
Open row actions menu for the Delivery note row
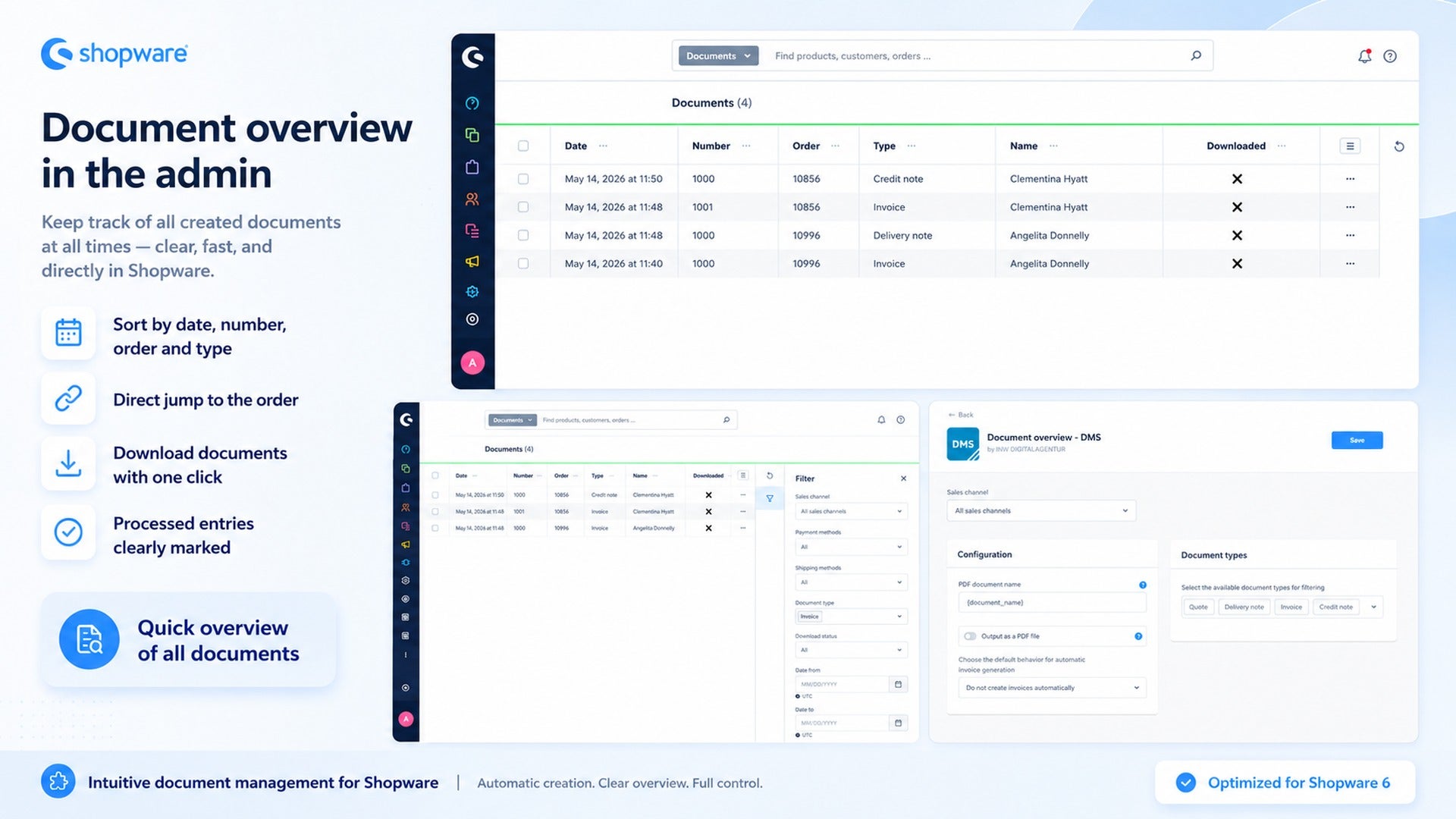click(x=1350, y=235)
